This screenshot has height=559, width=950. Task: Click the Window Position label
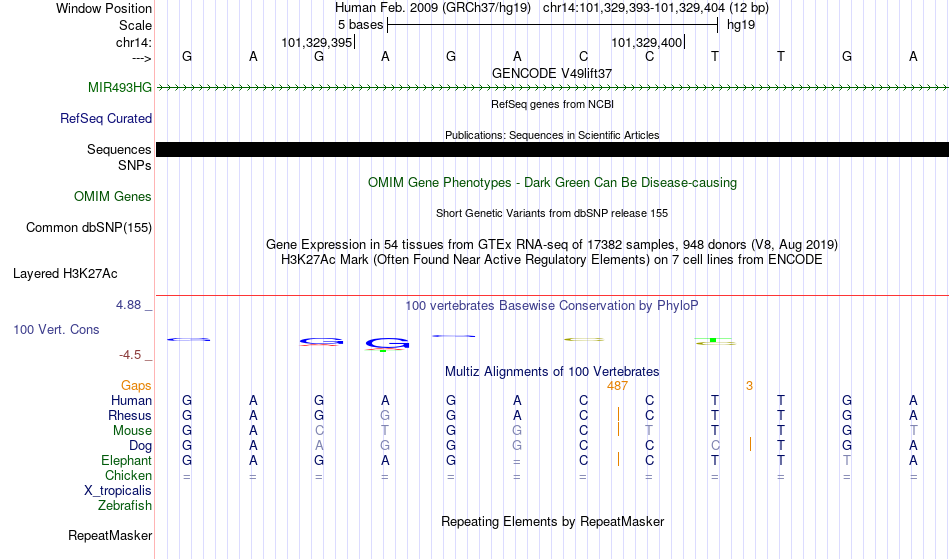[104, 8]
